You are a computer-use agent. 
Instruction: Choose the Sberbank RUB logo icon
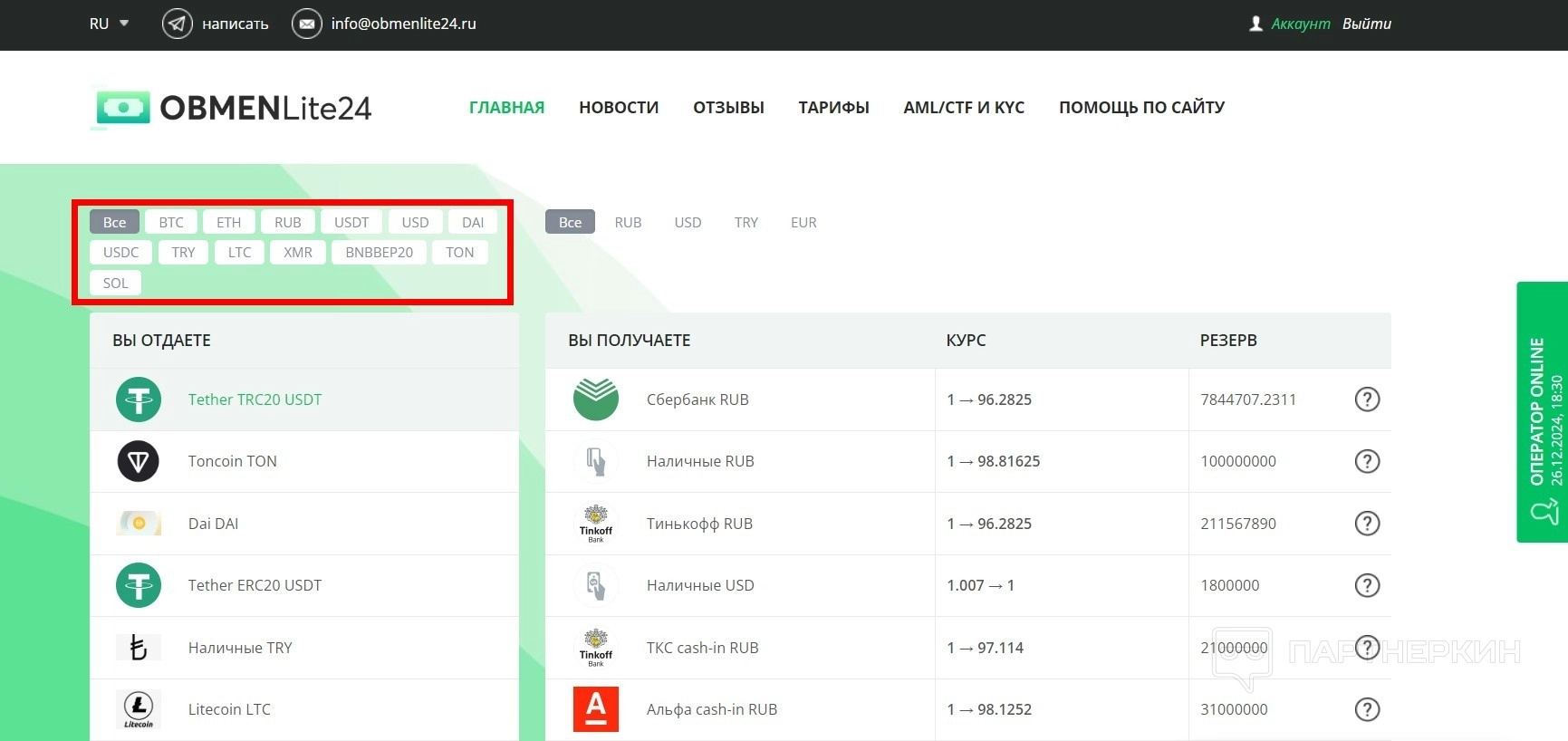click(x=596, y=399)
